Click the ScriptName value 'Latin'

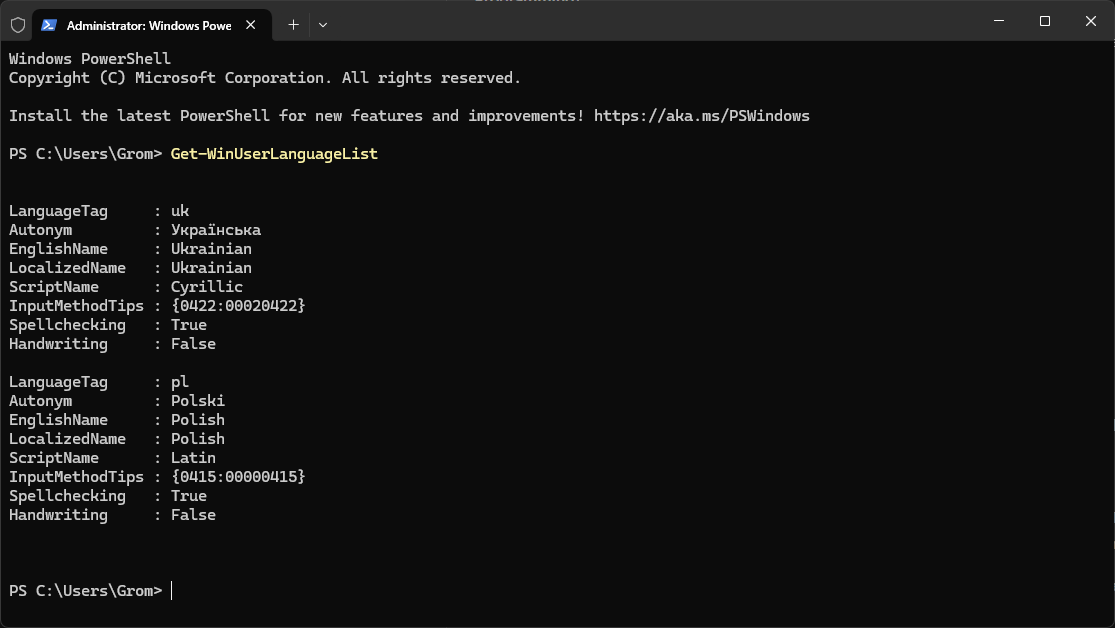(x=193, y=458)
